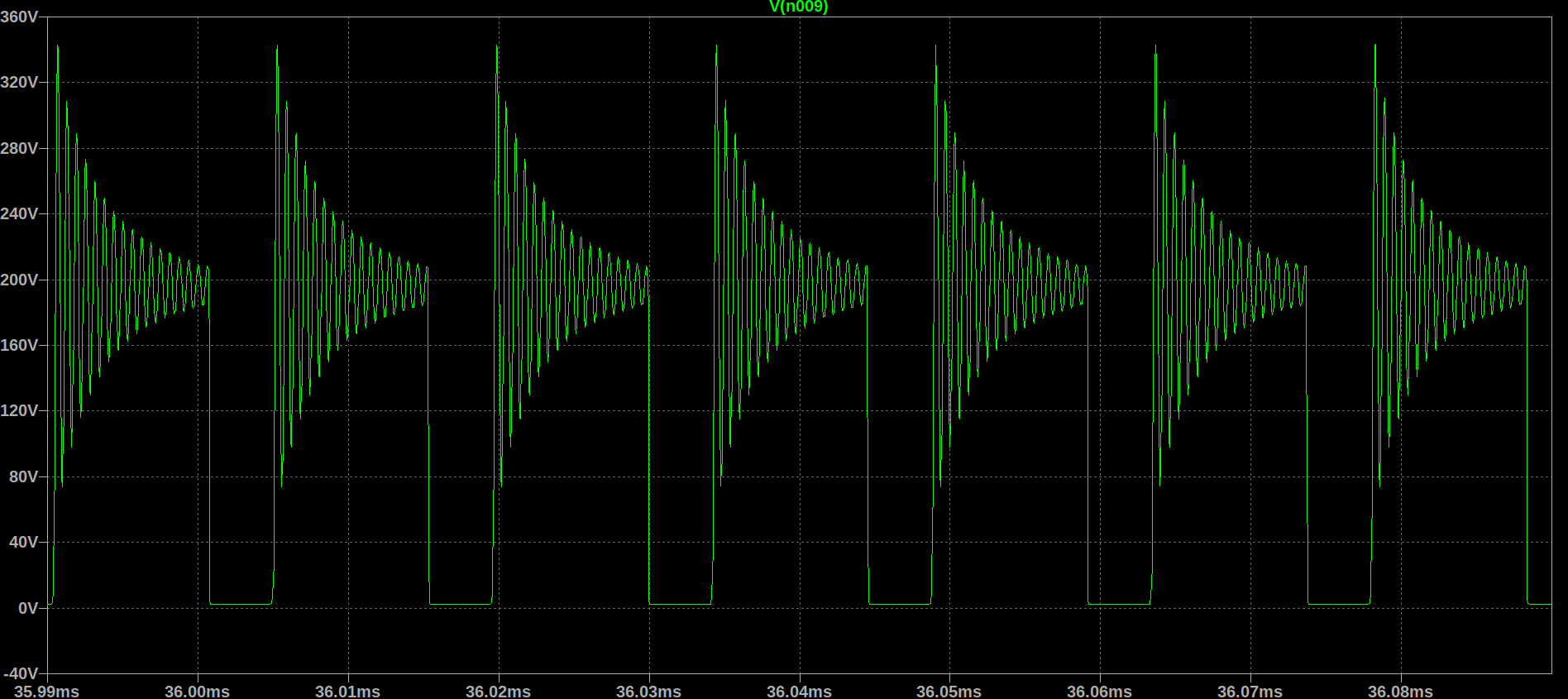This screenshot has width=1568, height=699.
Task: Click the 36.04ms time axis label
Action: tap(799, 691)
